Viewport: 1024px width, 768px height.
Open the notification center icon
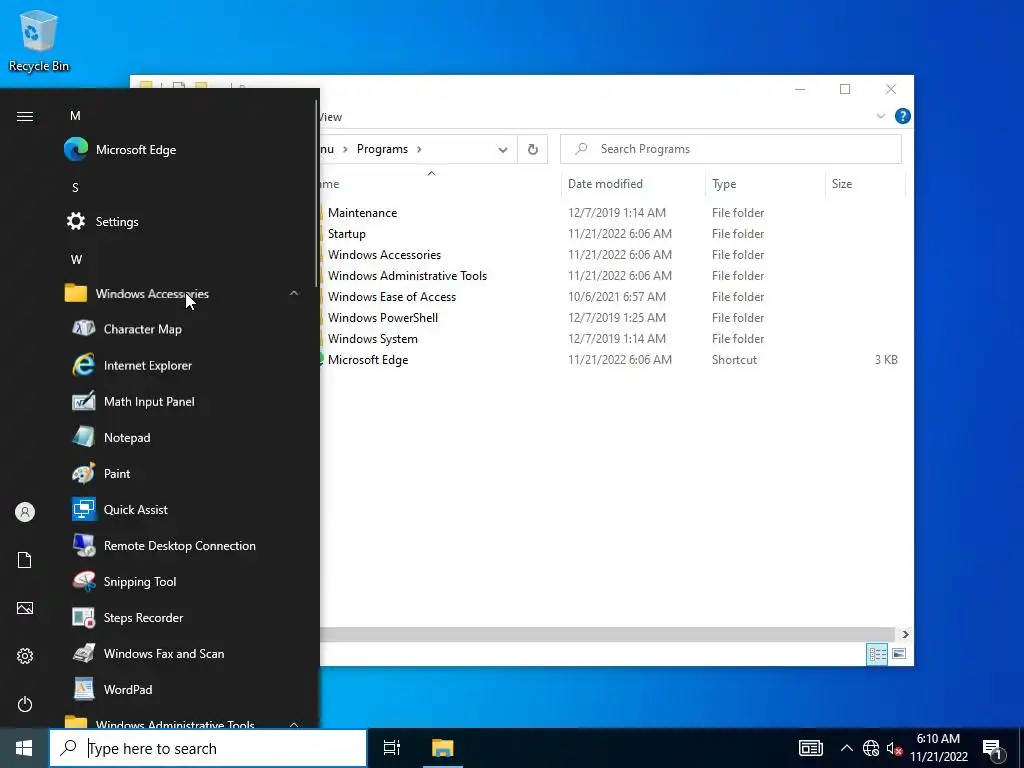click(x=993, y=749)
